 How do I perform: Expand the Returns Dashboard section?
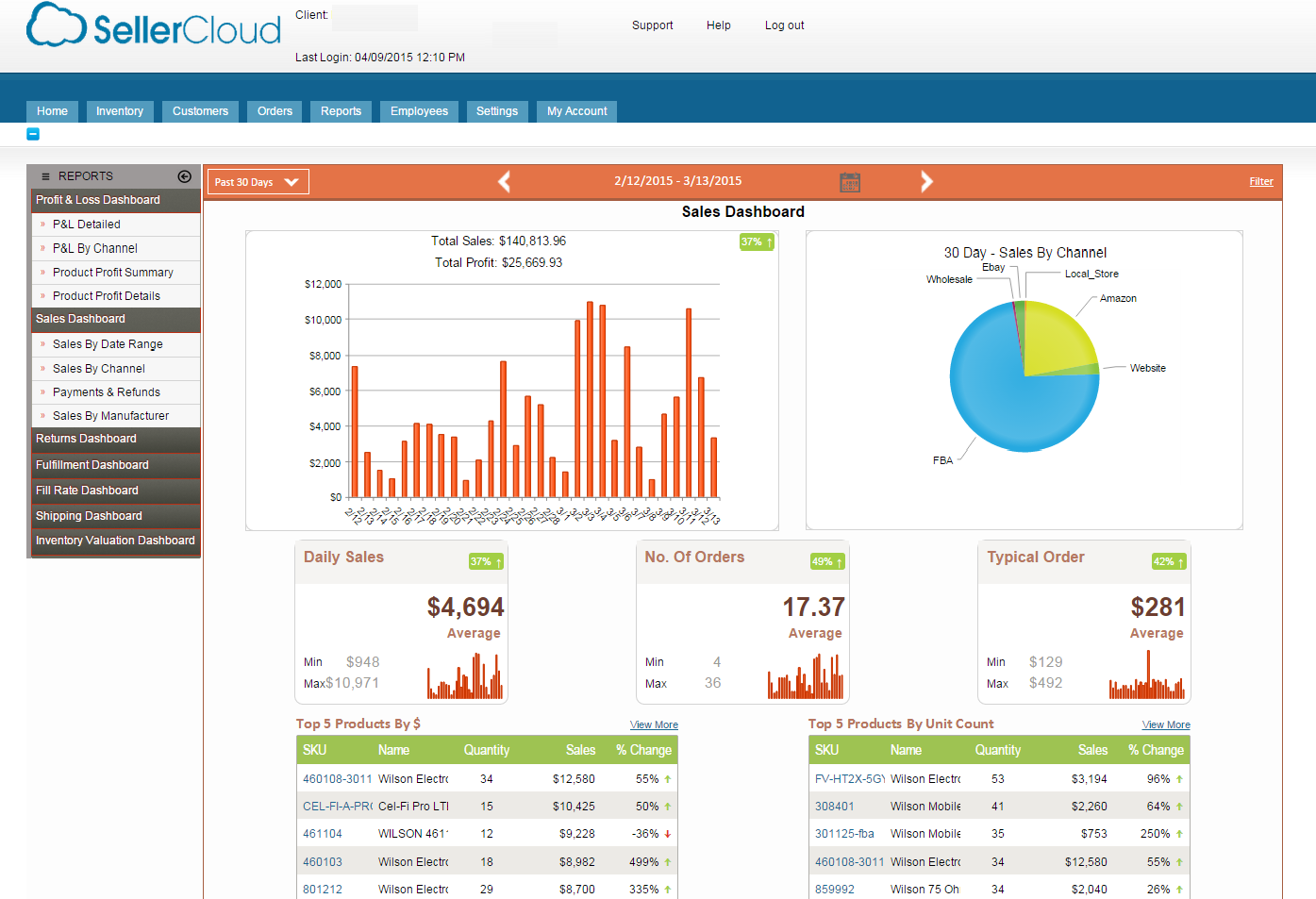(85, 439)
